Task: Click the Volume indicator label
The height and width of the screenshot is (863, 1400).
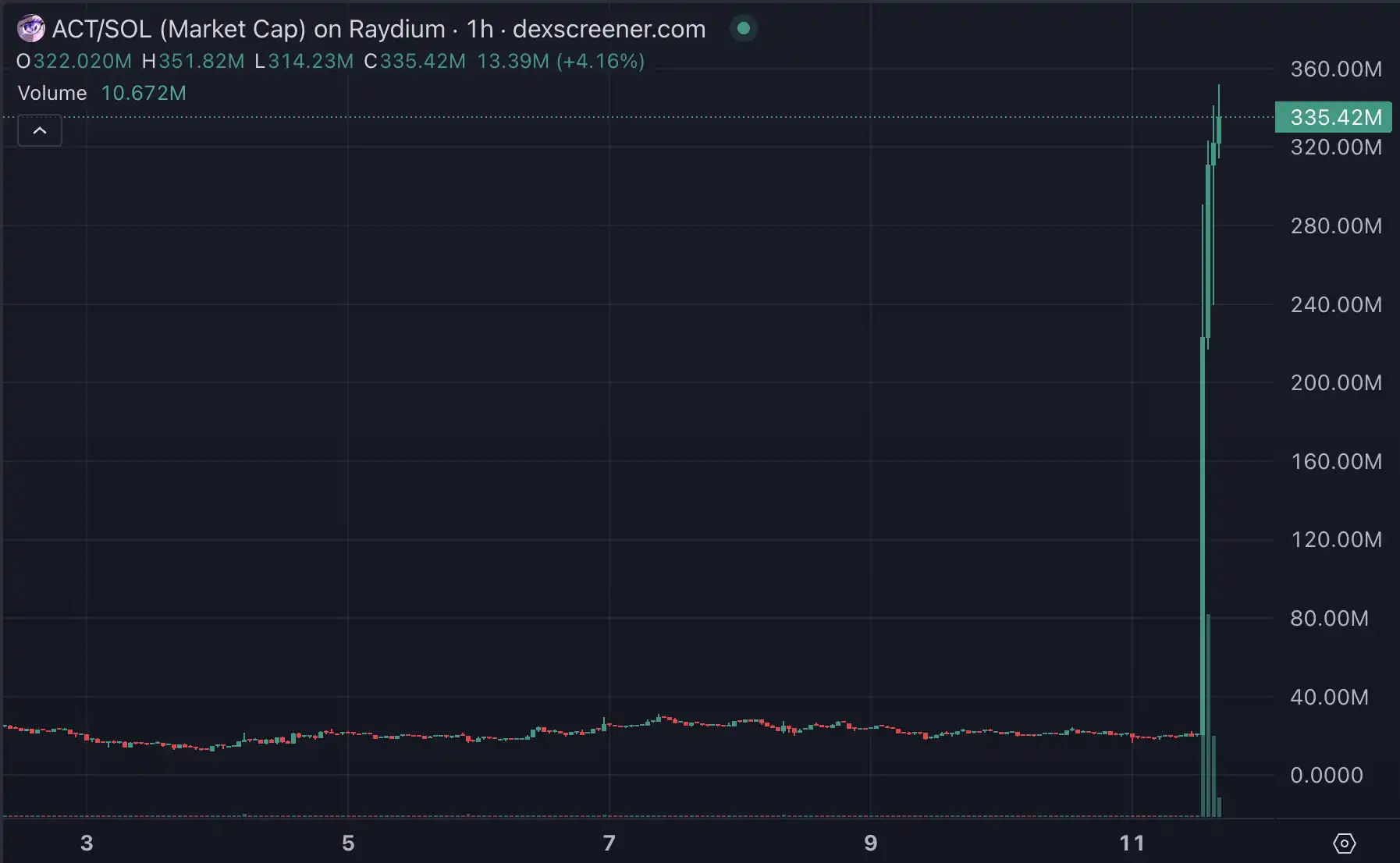Action: (52, 93)
